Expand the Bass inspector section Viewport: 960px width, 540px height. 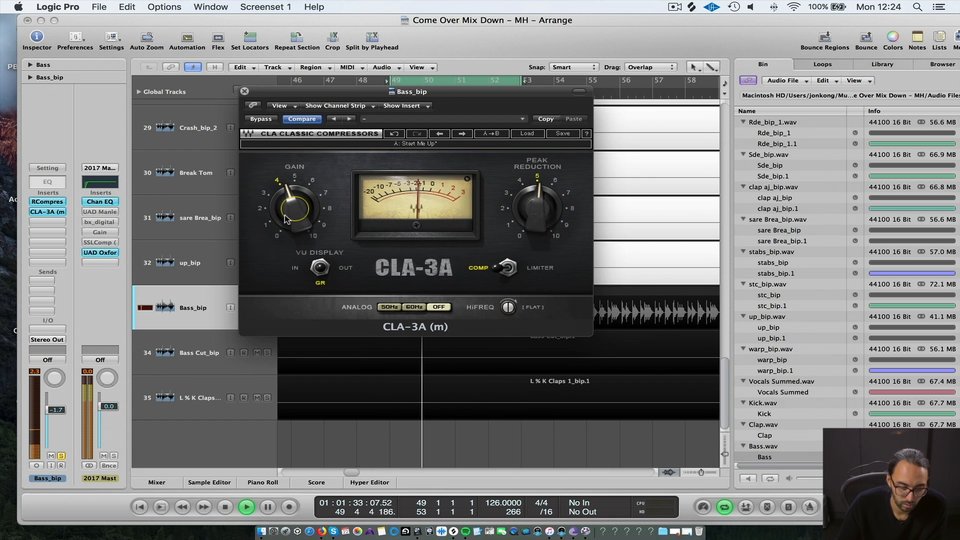(x=29, y=64)
